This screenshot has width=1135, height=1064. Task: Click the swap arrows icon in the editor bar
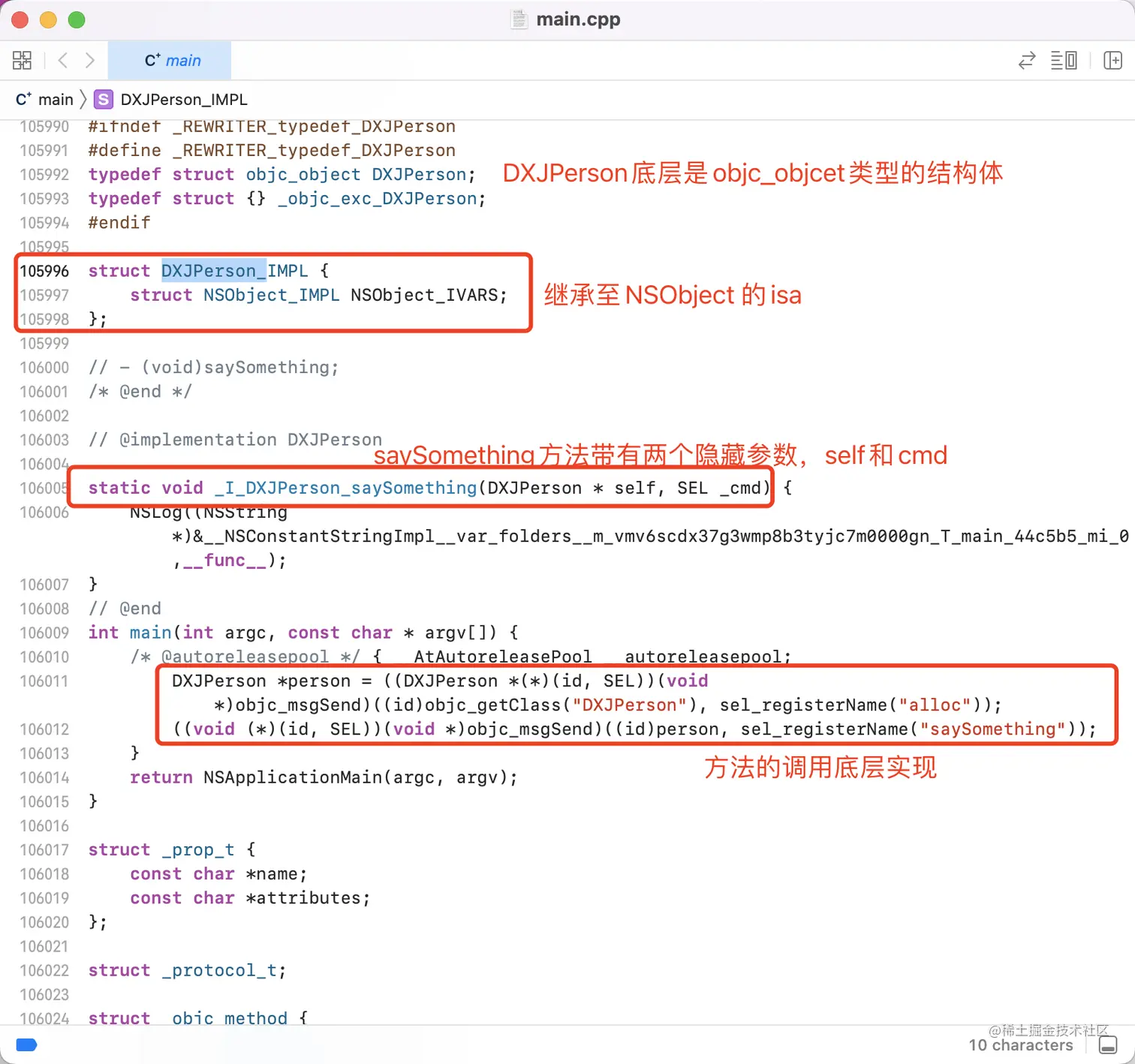coord(1027,60)
